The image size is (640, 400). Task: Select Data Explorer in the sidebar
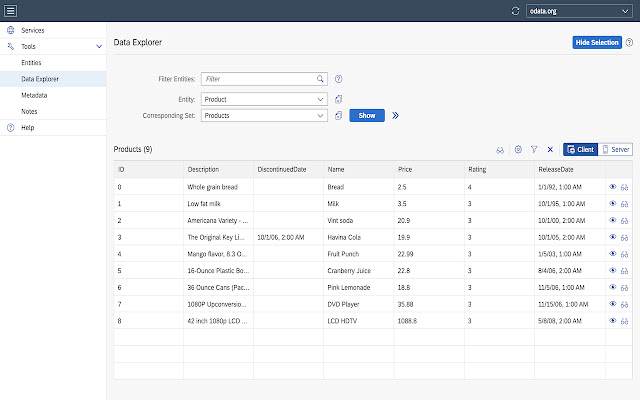pos(53,79)
